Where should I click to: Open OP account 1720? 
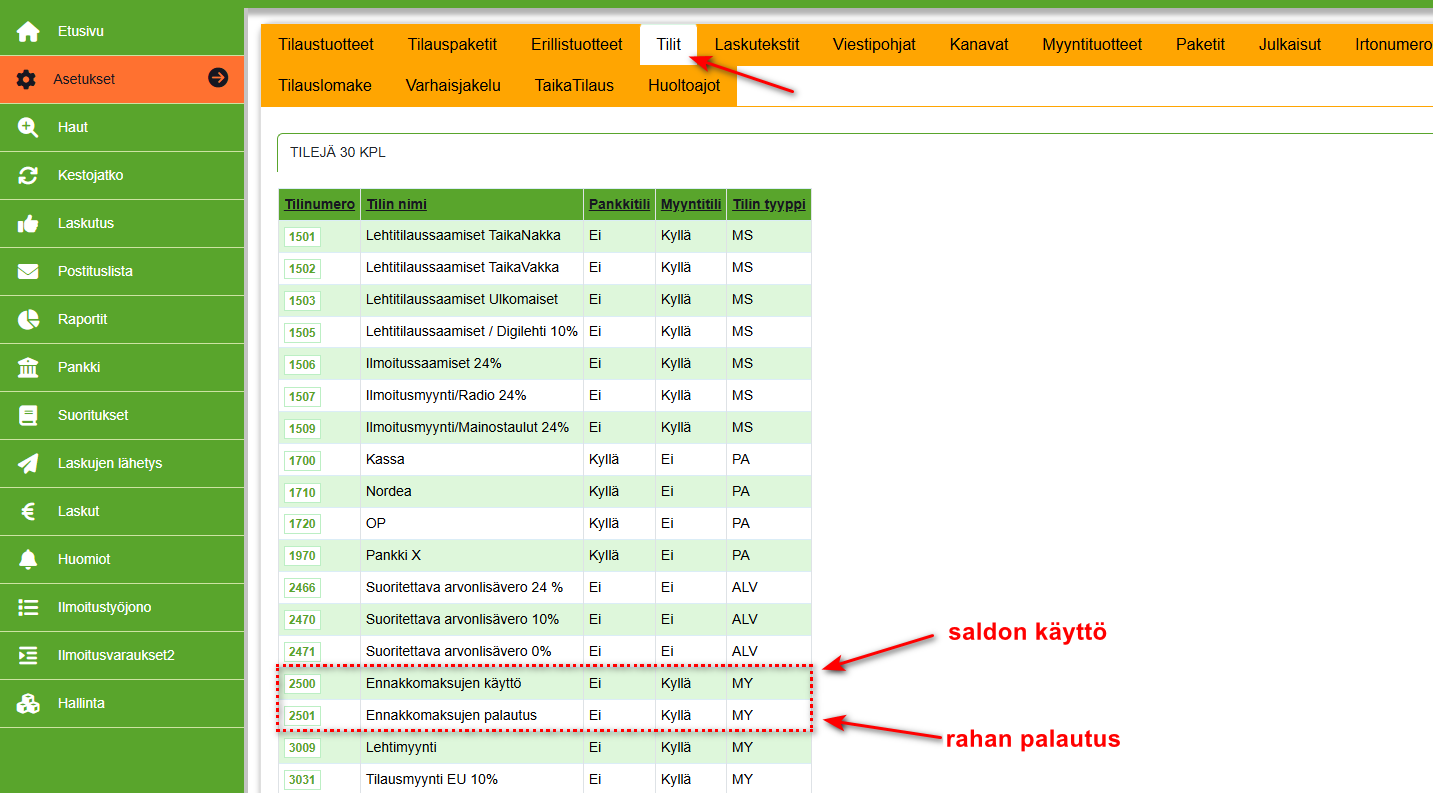(x=302, y=523)
